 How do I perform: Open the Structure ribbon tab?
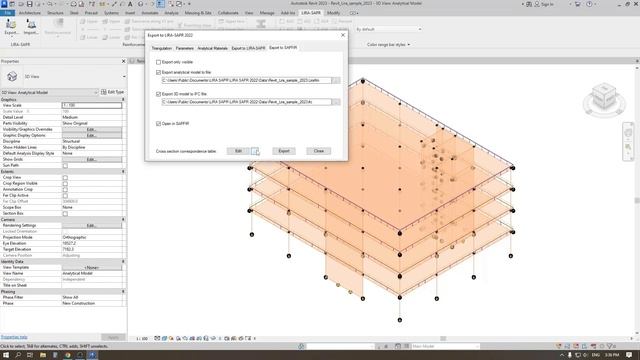point(55,13)
